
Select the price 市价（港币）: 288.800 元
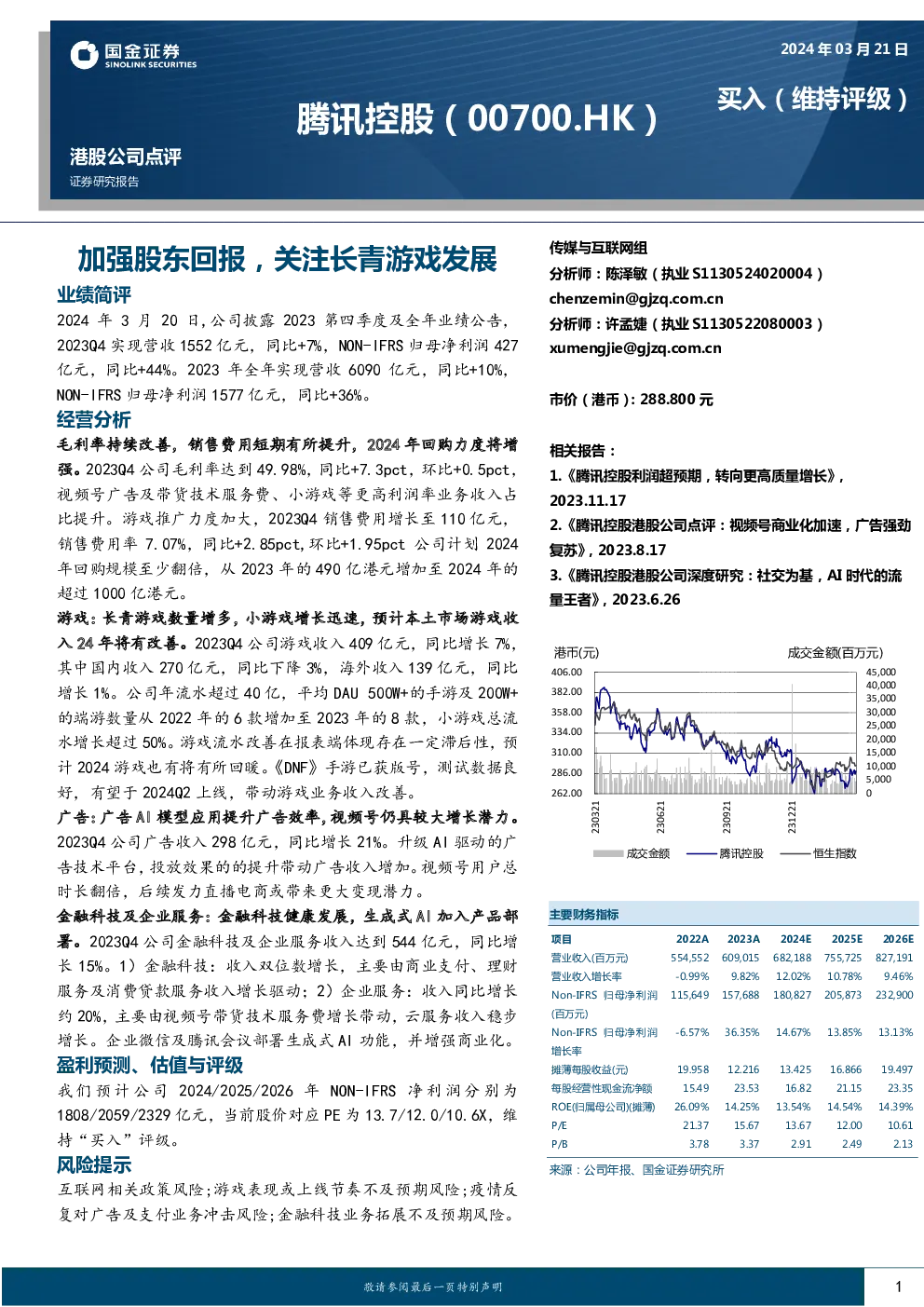coord(632,399)
